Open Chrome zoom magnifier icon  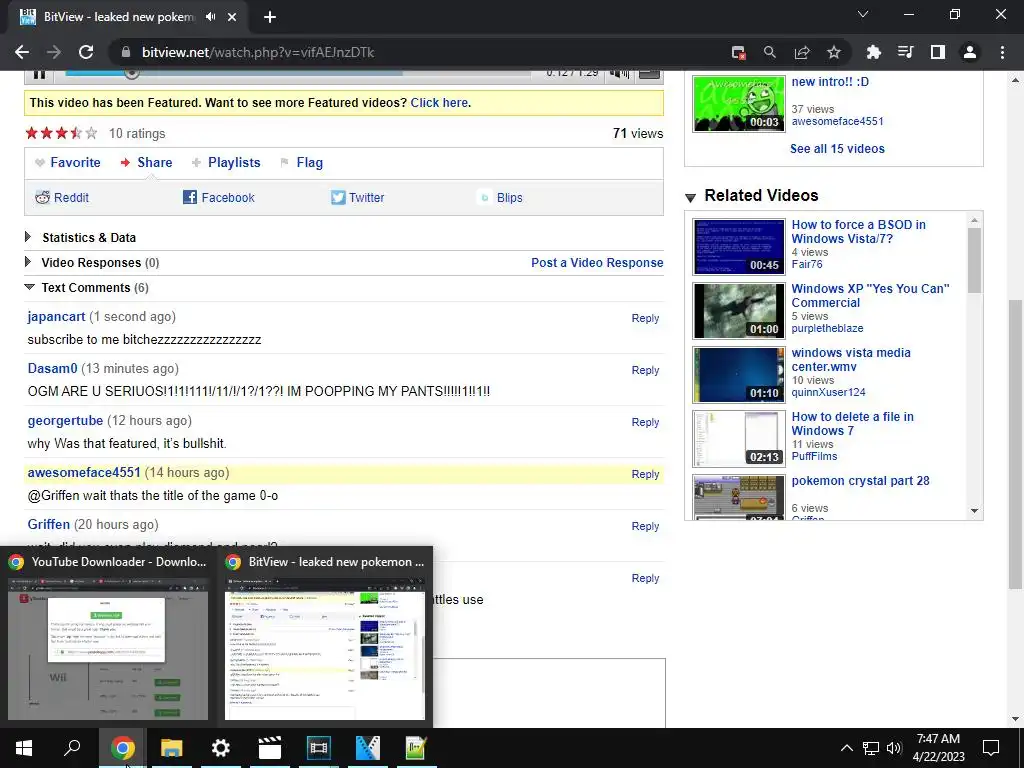[770, 52]
